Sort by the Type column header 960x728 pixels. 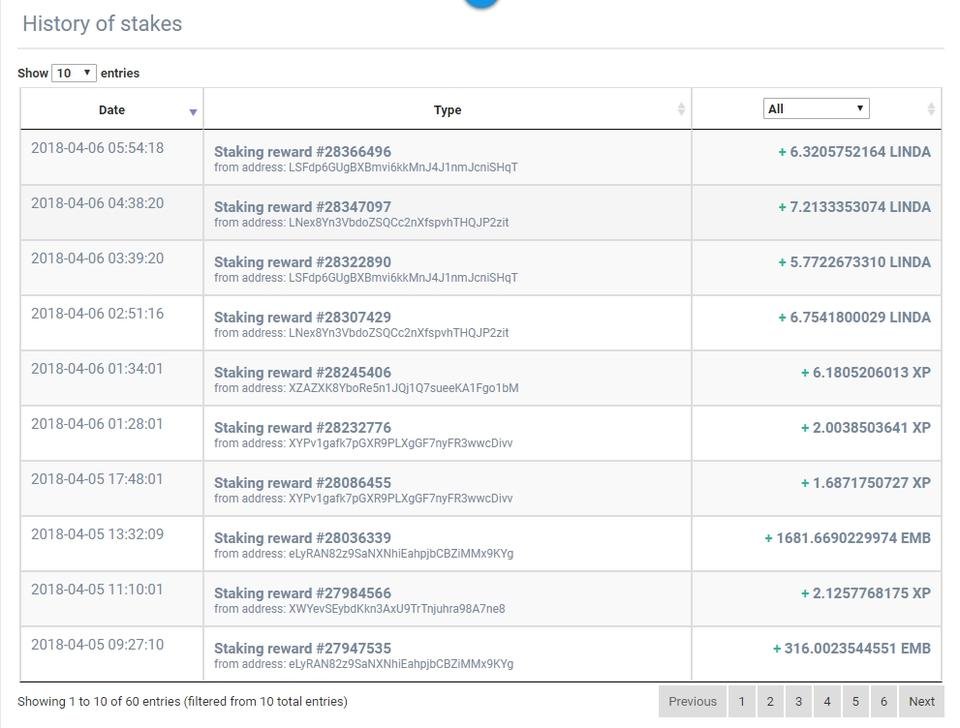(447, 110)
